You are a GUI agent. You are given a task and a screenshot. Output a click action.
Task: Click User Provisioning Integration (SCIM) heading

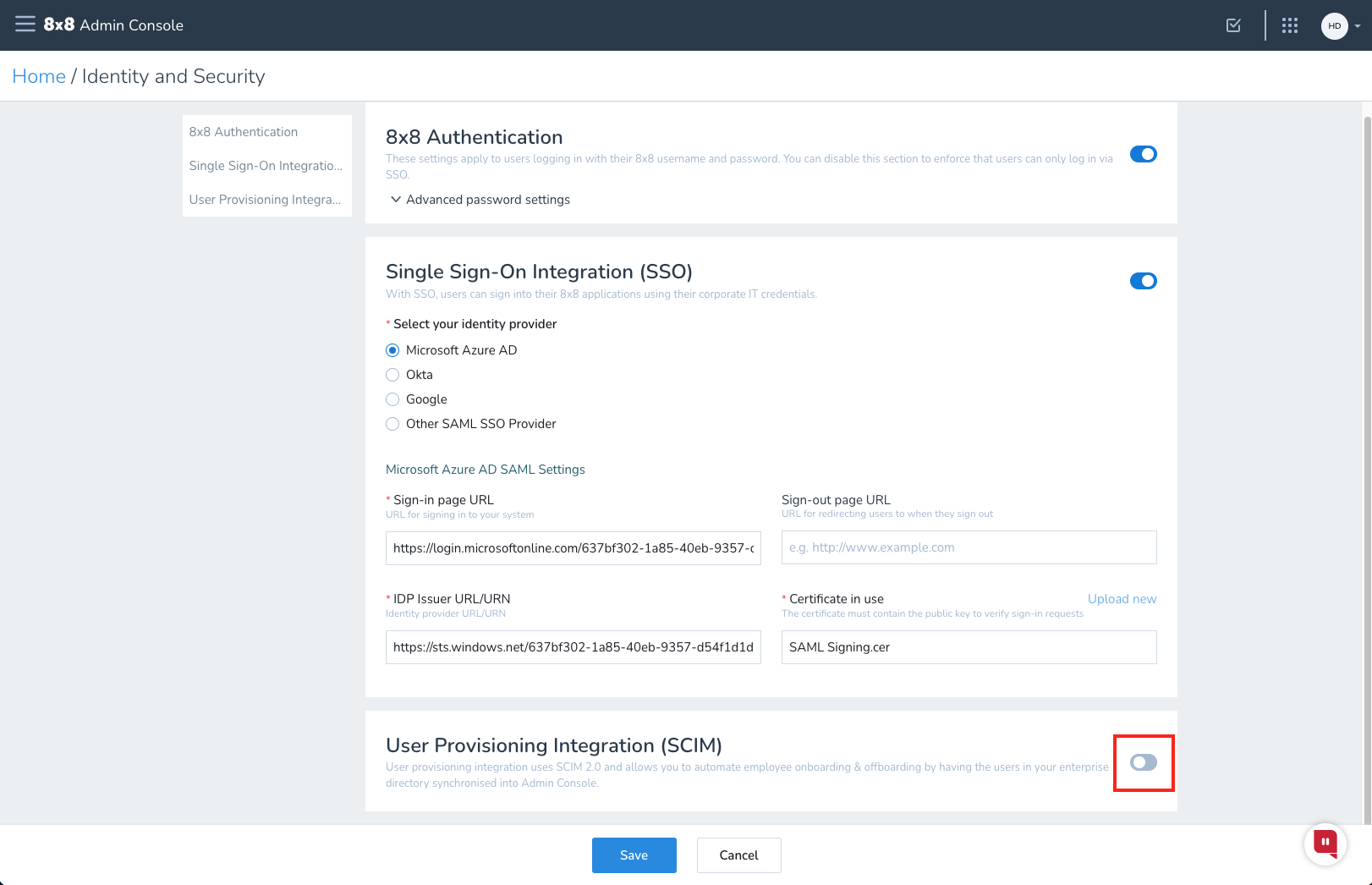pyautogui.click(x=554, y=745)
